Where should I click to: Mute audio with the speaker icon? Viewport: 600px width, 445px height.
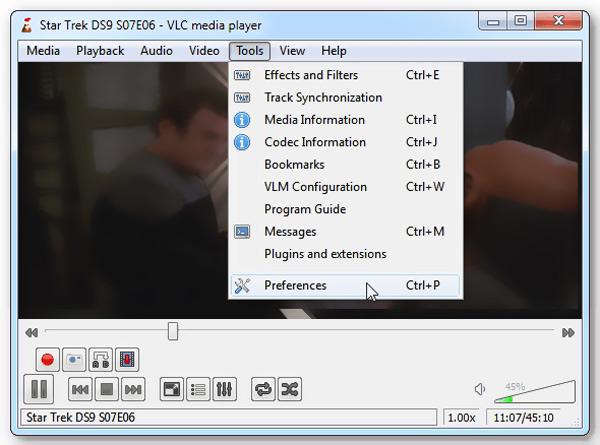pyautogui.click(x=480, y=390)
